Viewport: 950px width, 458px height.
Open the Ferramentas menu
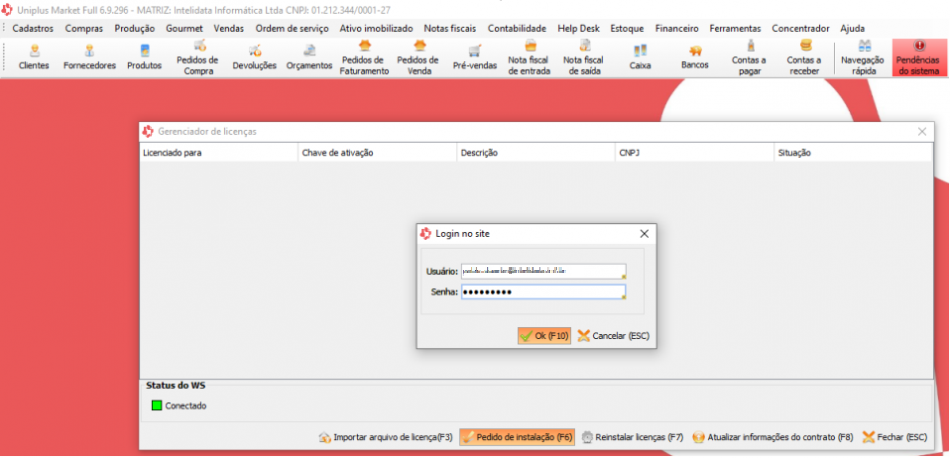(735, 28)
